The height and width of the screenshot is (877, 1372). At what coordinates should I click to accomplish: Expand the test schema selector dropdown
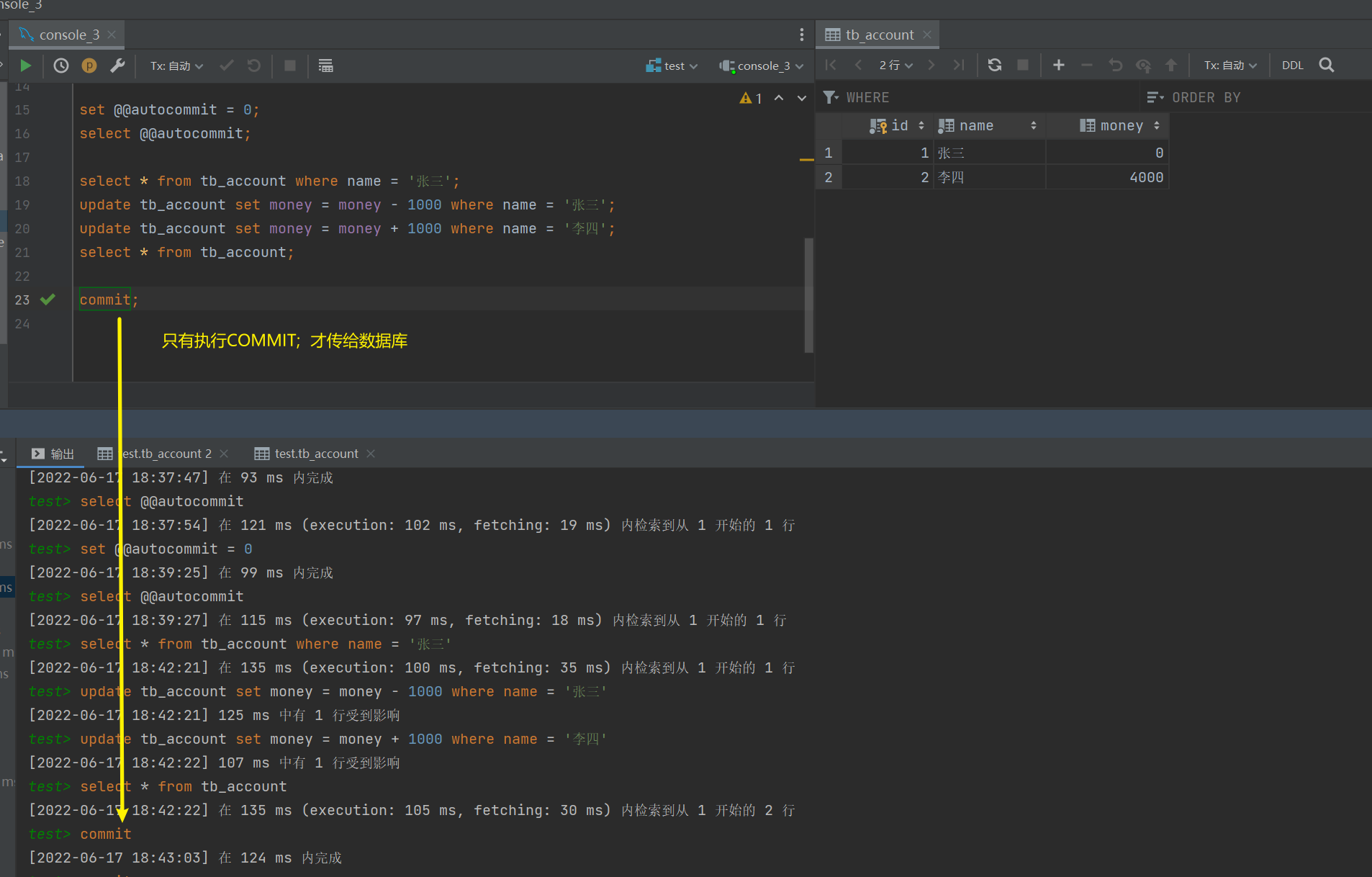pyautogui.click(x=672, y=66)
